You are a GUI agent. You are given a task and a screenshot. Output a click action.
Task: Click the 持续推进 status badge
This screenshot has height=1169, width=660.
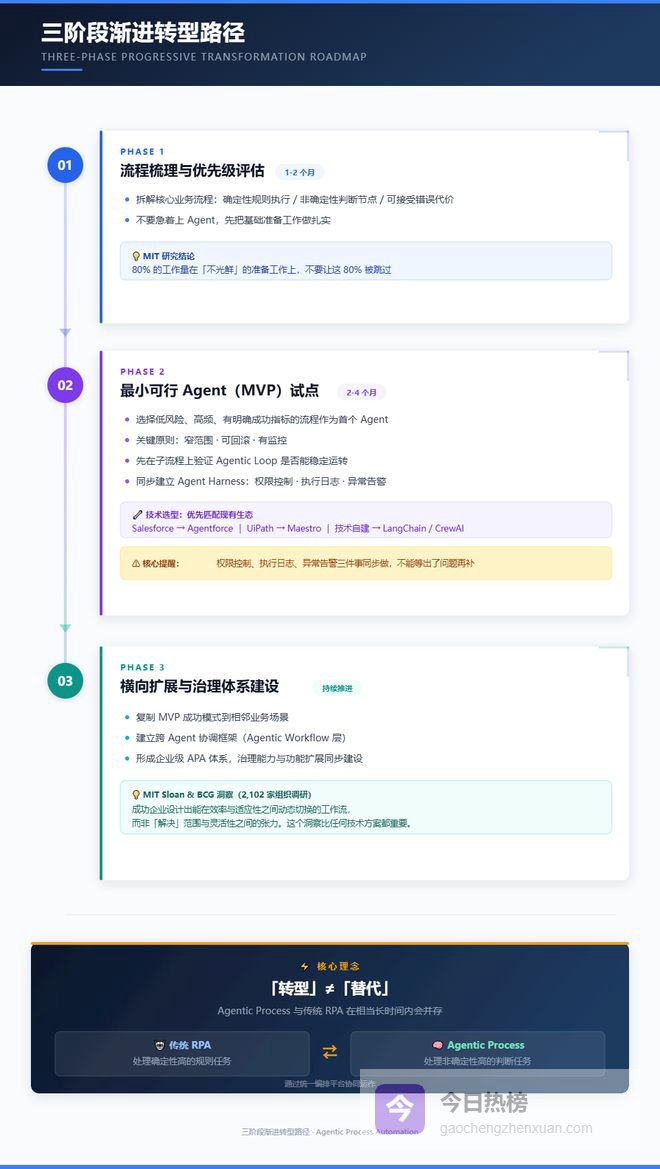pyautogui.click(x=337, y=688)
